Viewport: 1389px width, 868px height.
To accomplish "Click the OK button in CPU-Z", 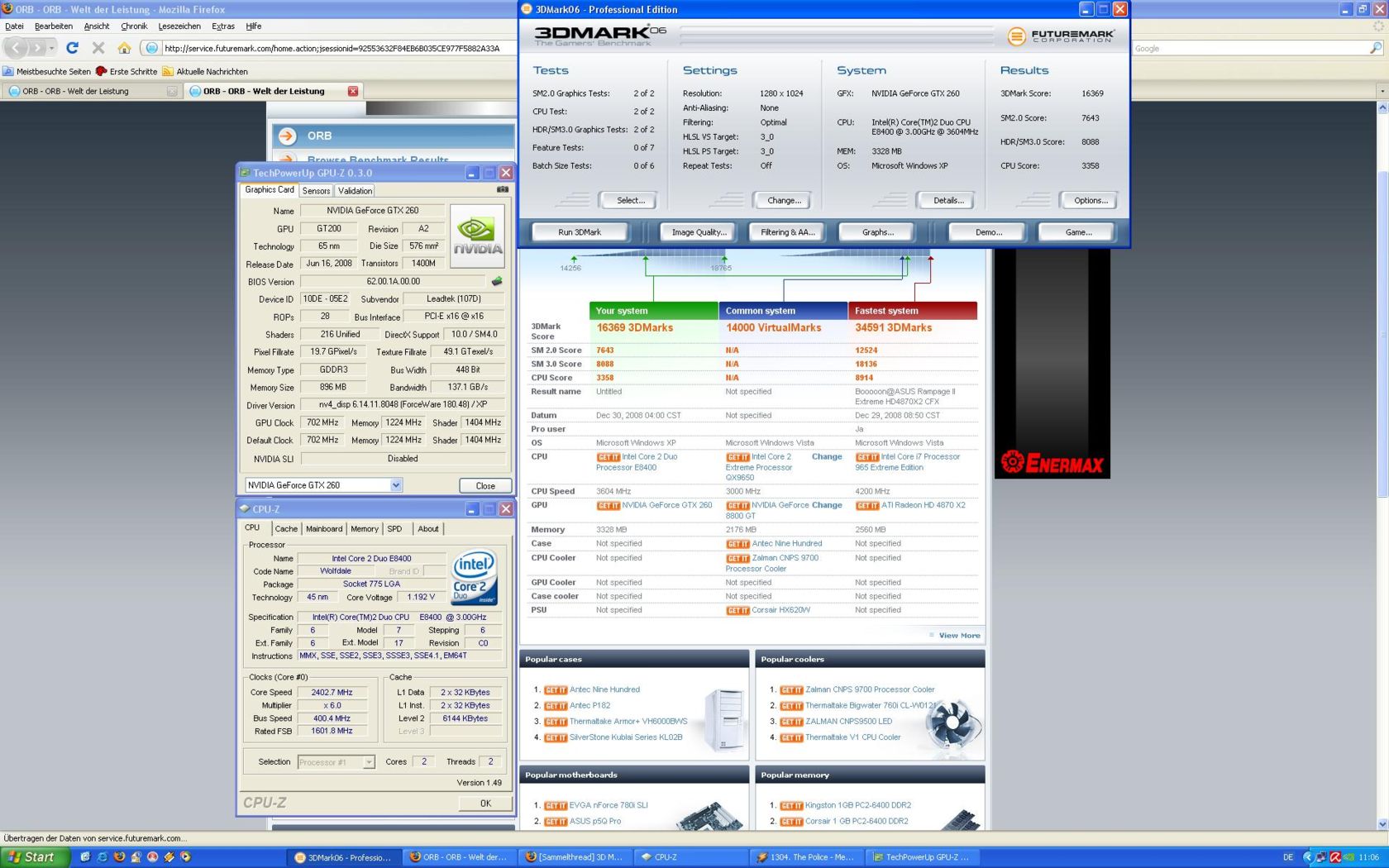I will tap(485, 804).
